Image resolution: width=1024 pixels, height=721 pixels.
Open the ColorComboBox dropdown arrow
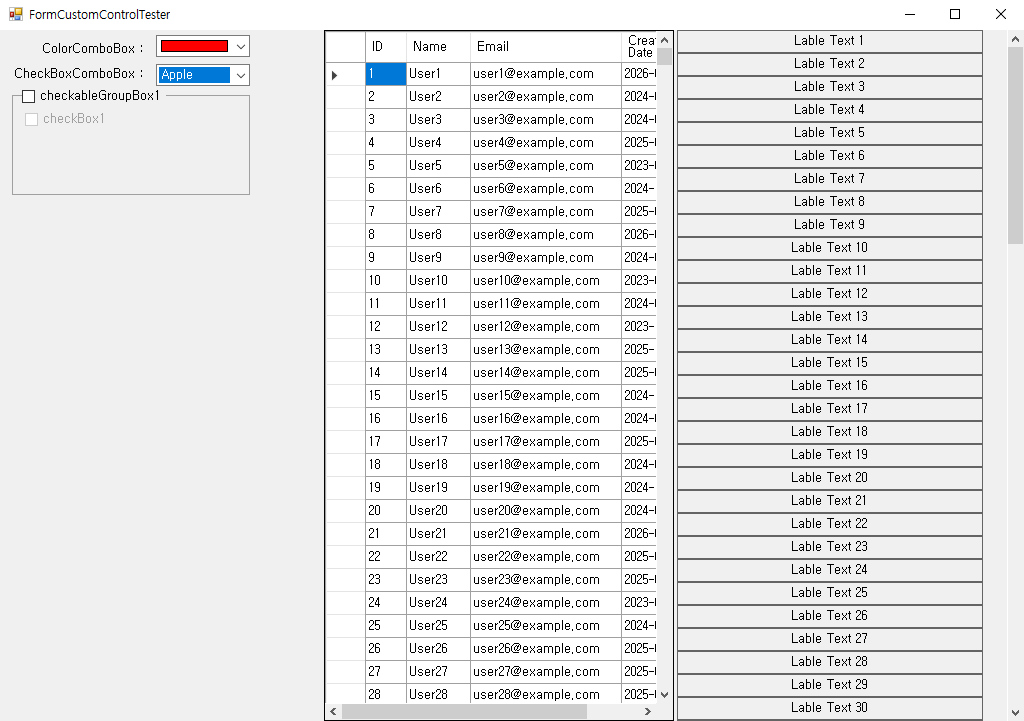point(241,46)
